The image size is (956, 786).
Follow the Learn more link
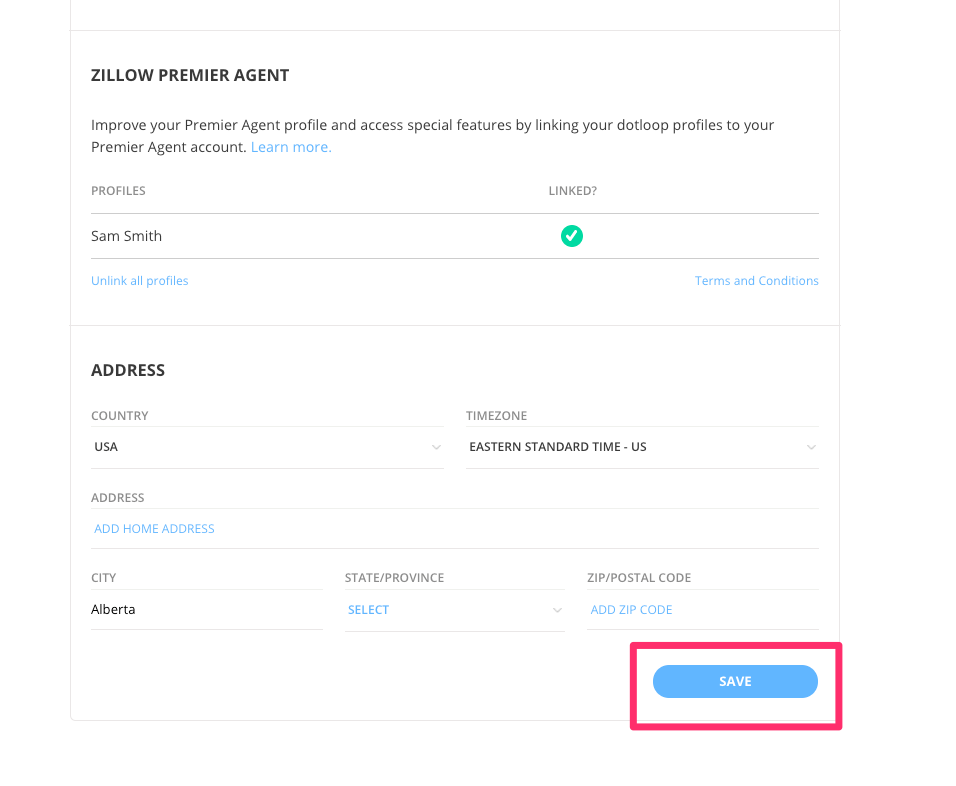tap(290, 146)
